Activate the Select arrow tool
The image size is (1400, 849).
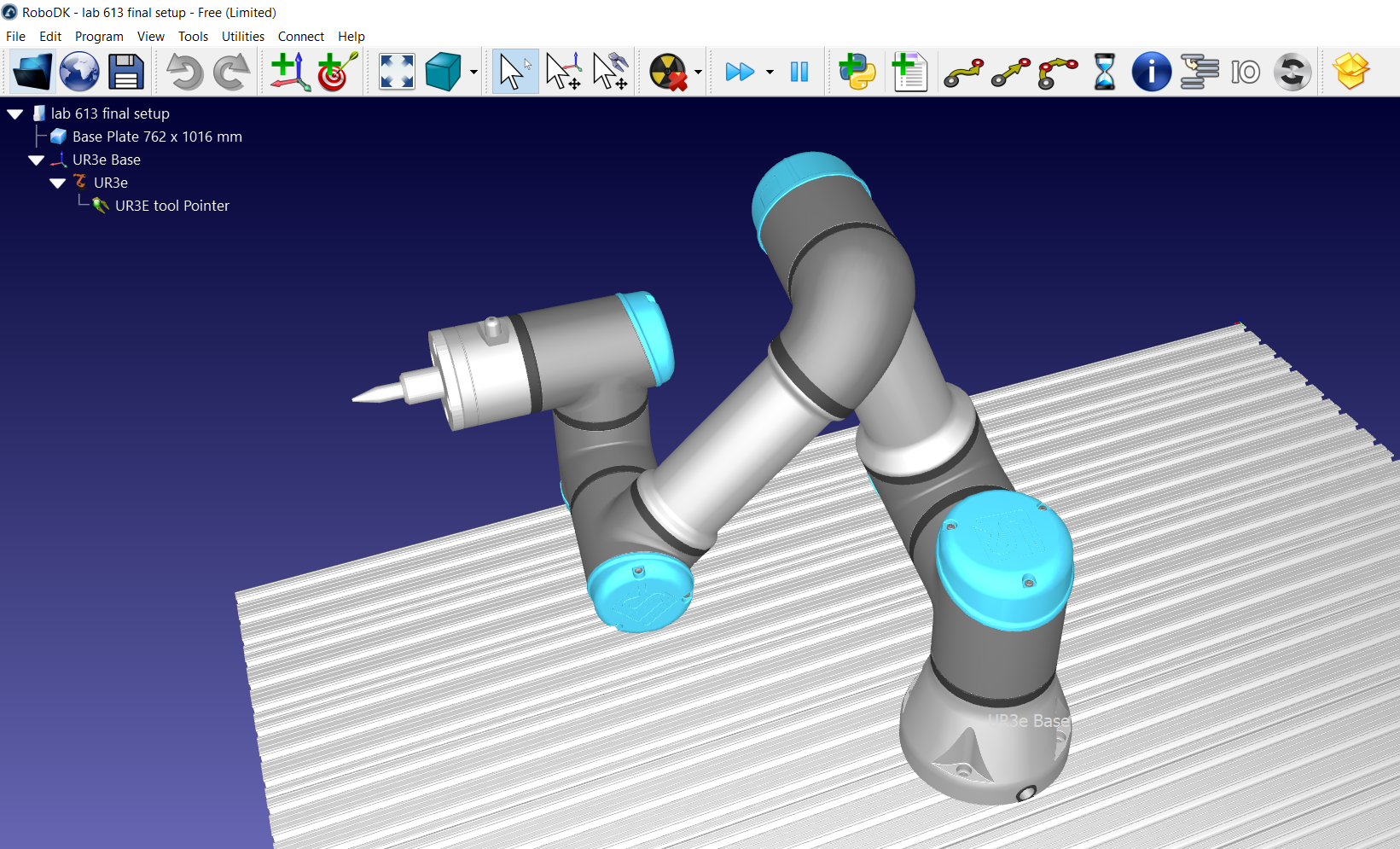514,72
